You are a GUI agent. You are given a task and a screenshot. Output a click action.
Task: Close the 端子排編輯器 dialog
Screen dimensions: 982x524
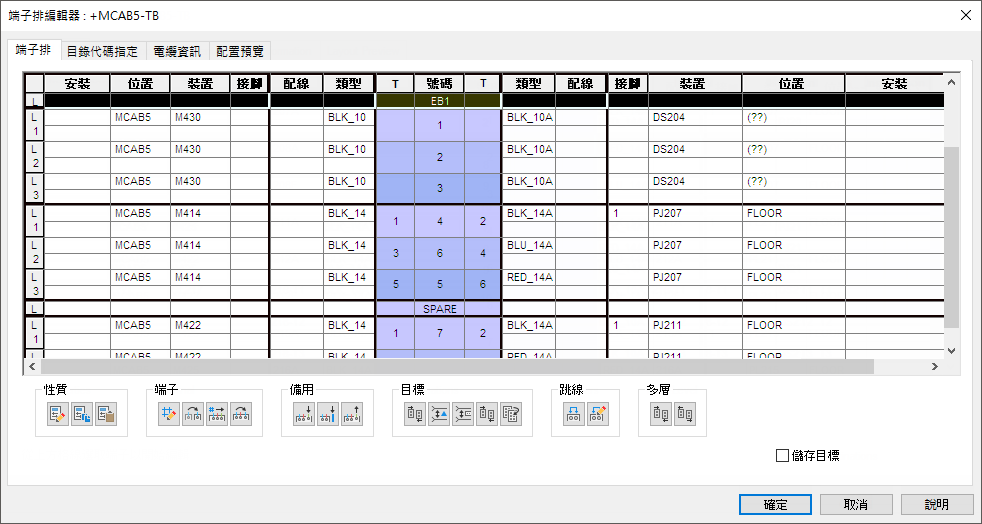click(x=966, y=15)
